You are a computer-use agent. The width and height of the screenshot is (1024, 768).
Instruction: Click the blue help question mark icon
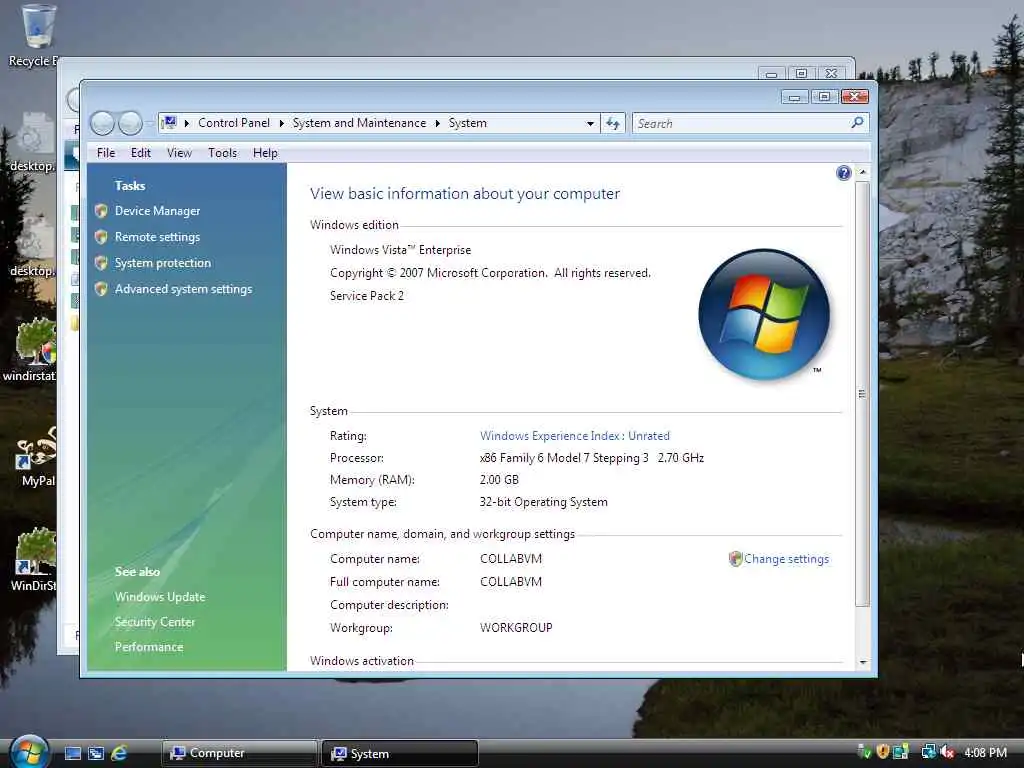843,173
